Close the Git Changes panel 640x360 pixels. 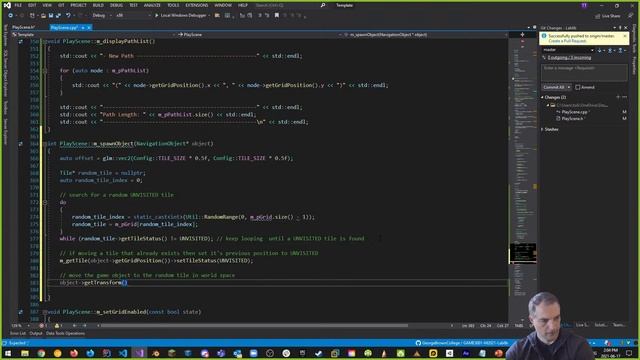tap(626, 28)
